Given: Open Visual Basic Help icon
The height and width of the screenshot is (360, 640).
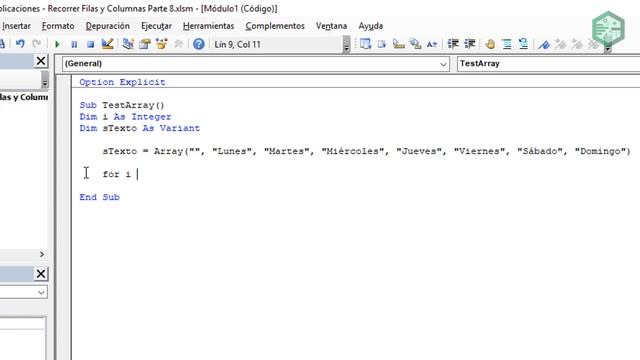Looking at the screenshot, I should pyautogui.click(x=199, y=44).
